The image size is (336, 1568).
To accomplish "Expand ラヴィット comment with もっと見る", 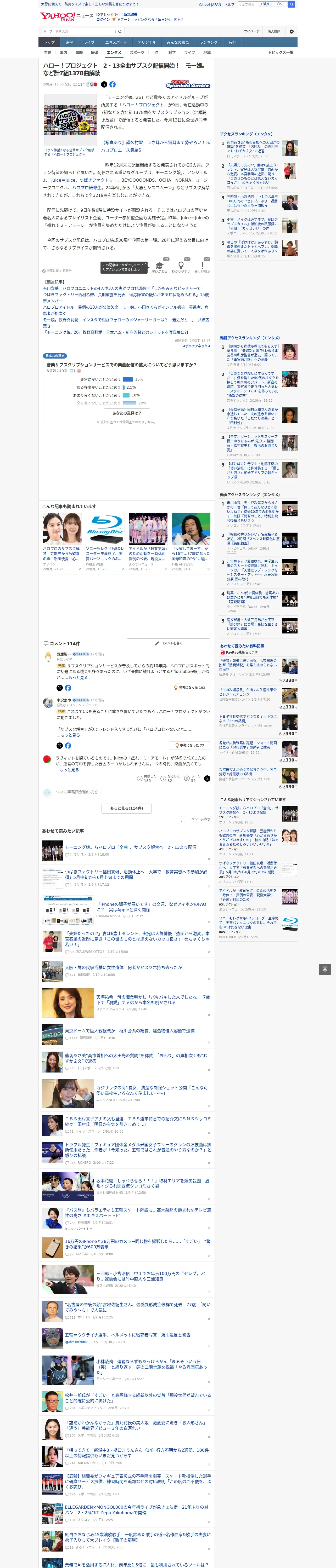I will 69,769.
